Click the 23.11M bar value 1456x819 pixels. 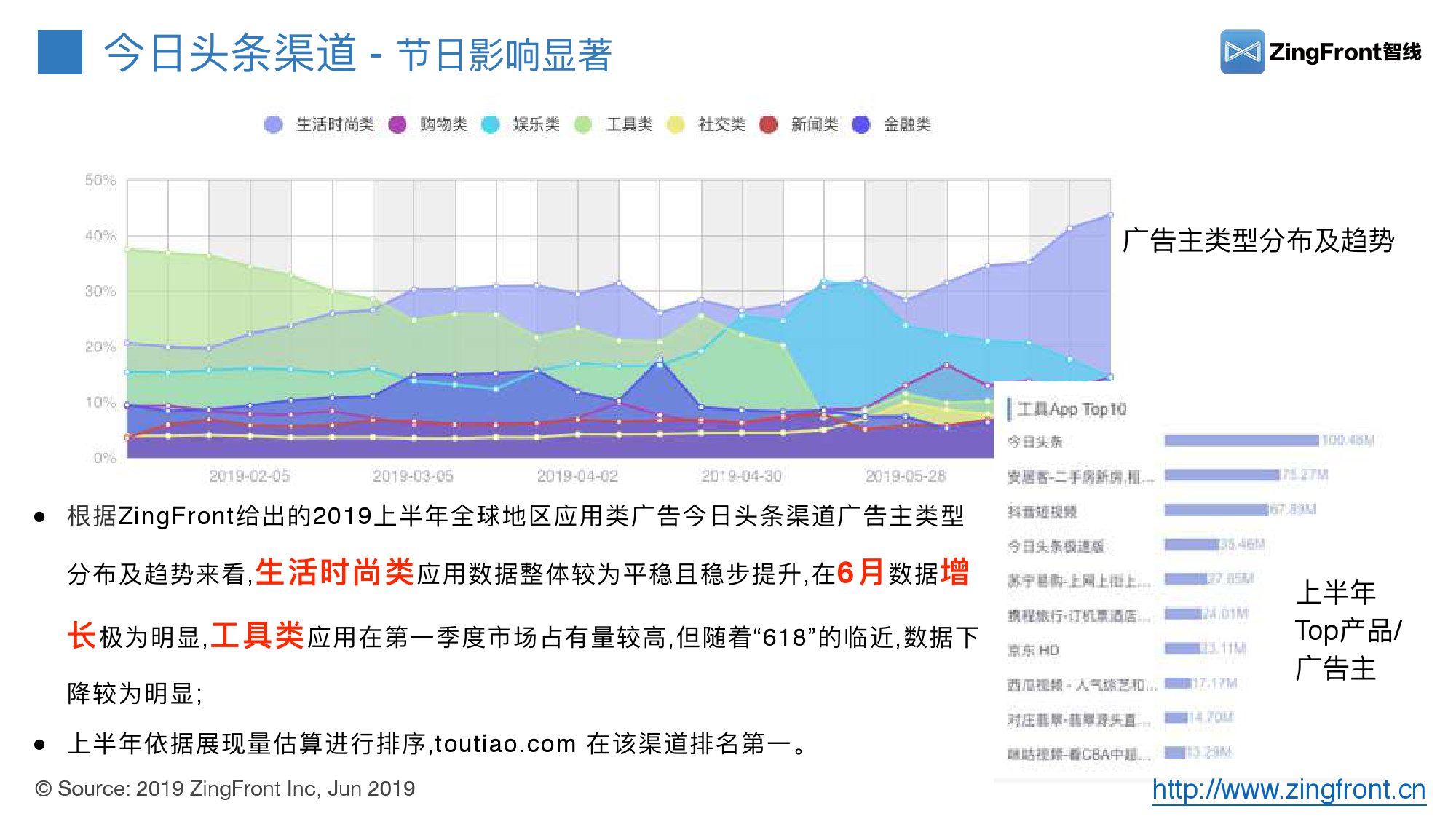tap(1223, 648)
